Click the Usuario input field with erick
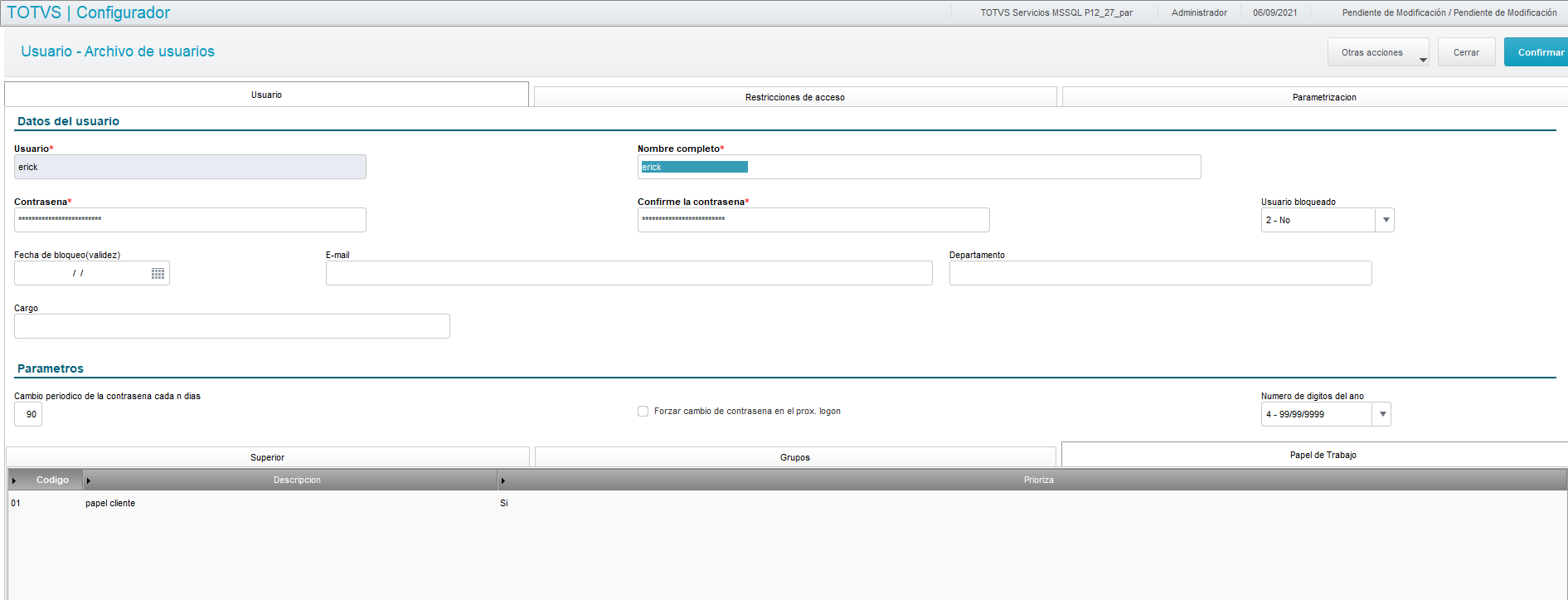Image resolution: width=1568 pixels, height=600 pixels. 190,167
